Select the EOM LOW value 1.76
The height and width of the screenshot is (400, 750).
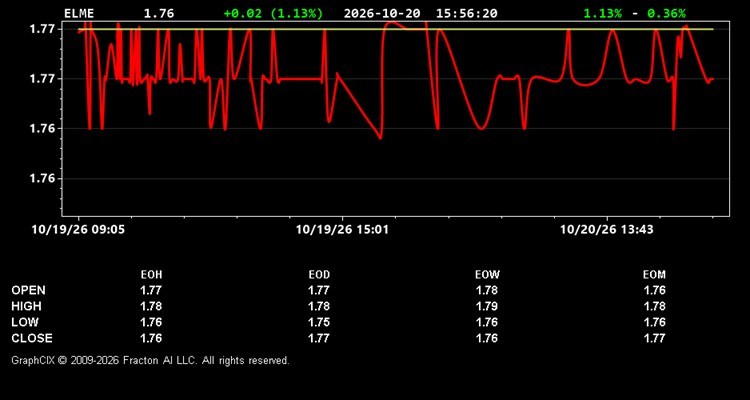click(654, 322)
